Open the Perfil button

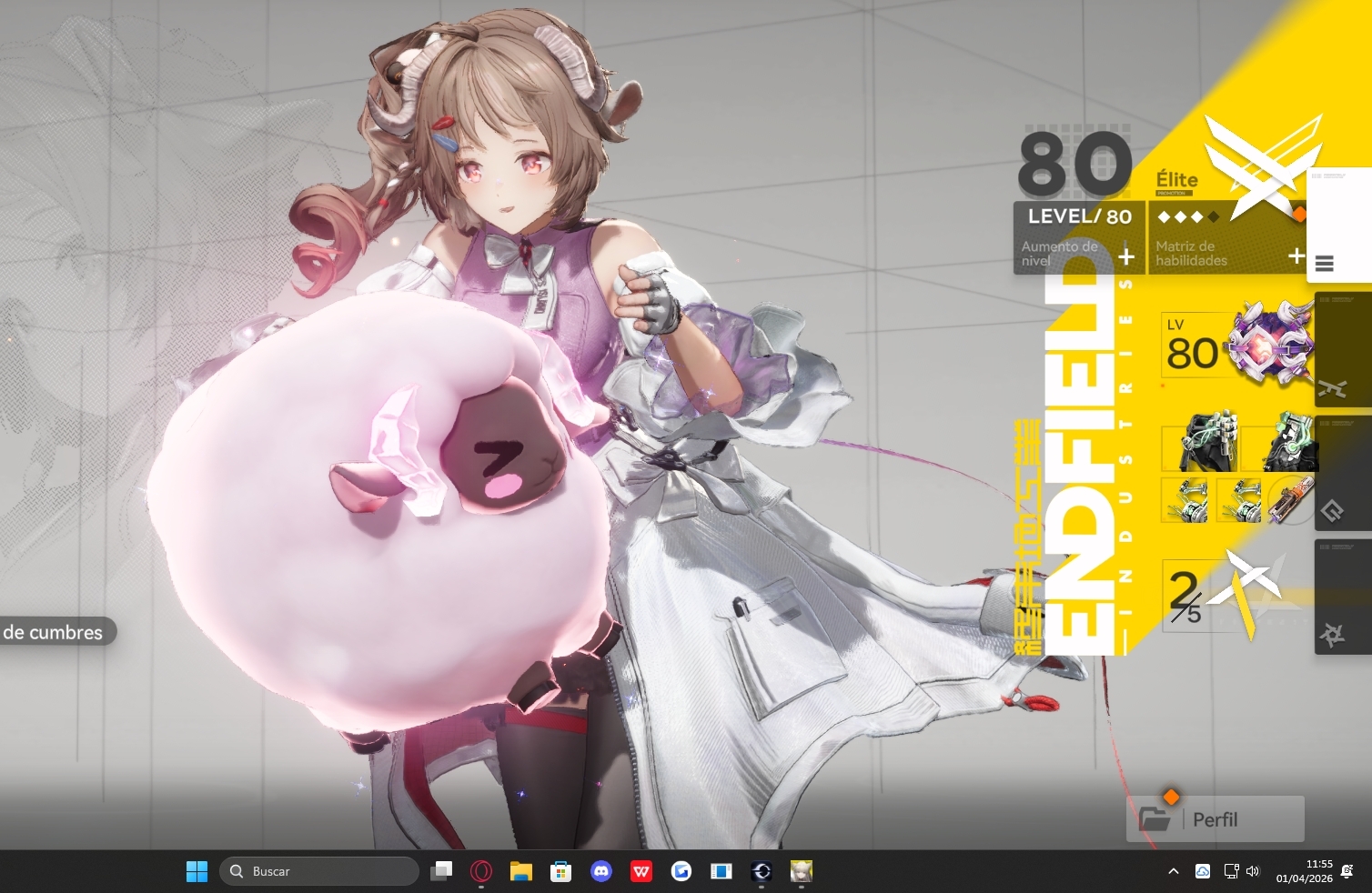tap(1216, 819)
